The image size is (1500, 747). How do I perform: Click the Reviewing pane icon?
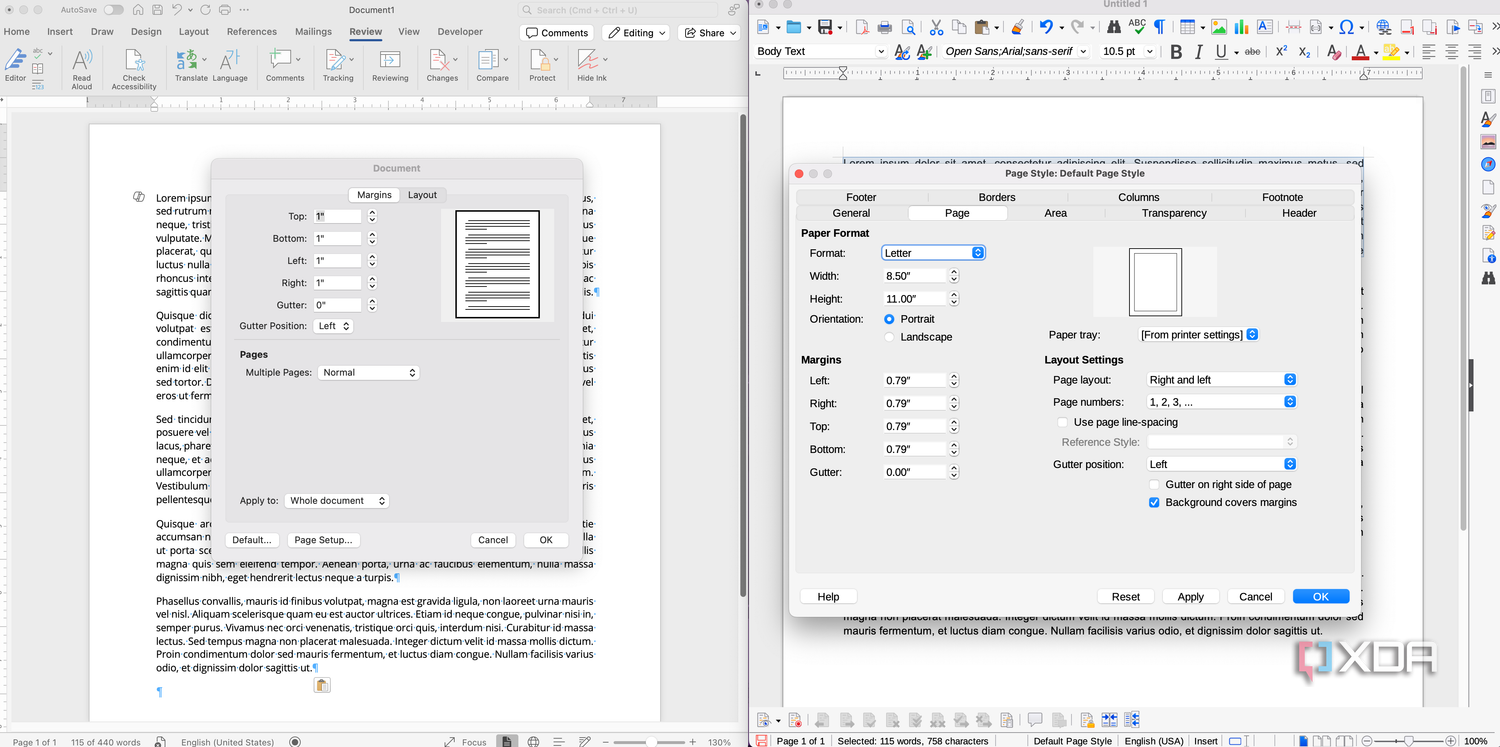pos(390,60)
